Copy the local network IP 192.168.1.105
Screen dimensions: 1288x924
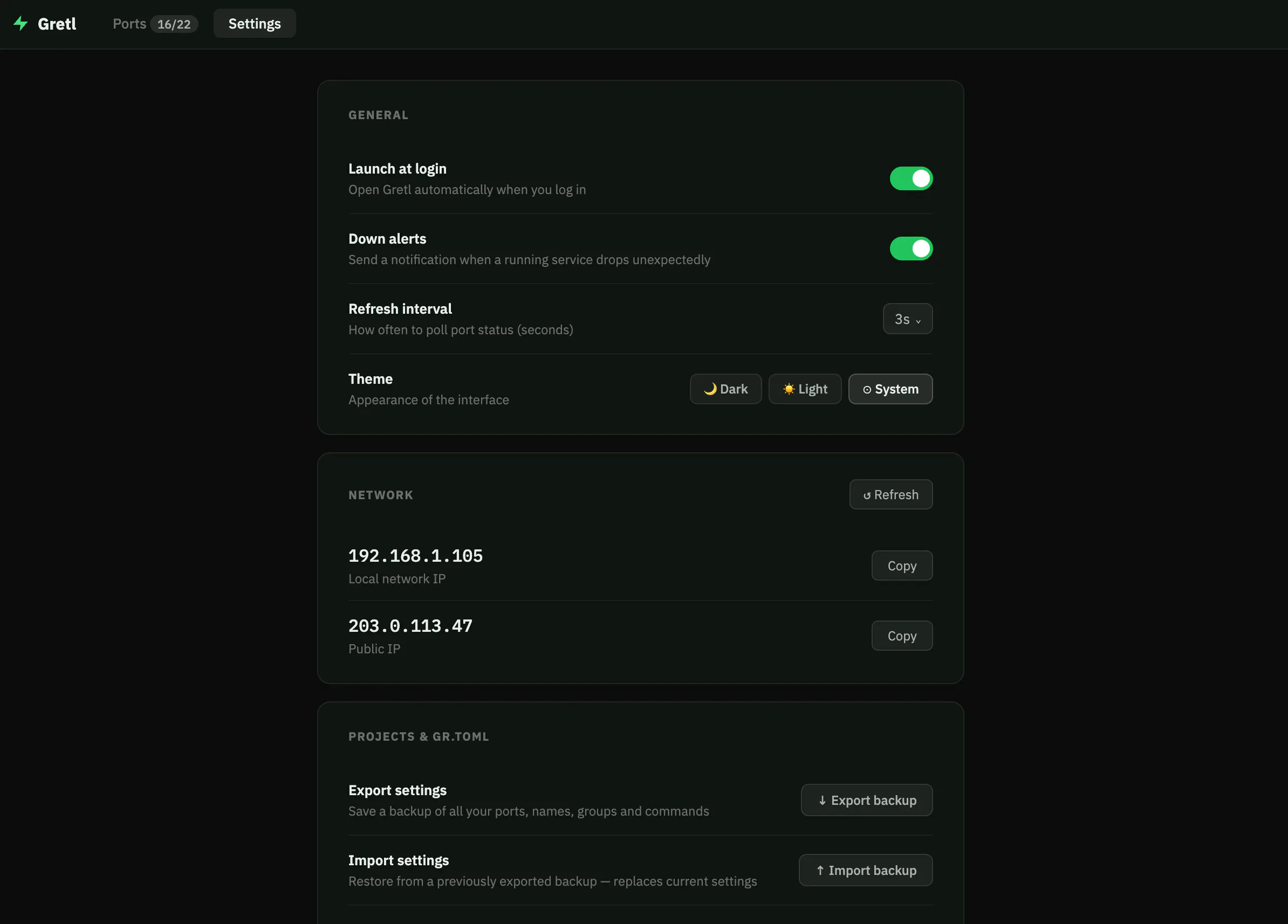point(902,566)
